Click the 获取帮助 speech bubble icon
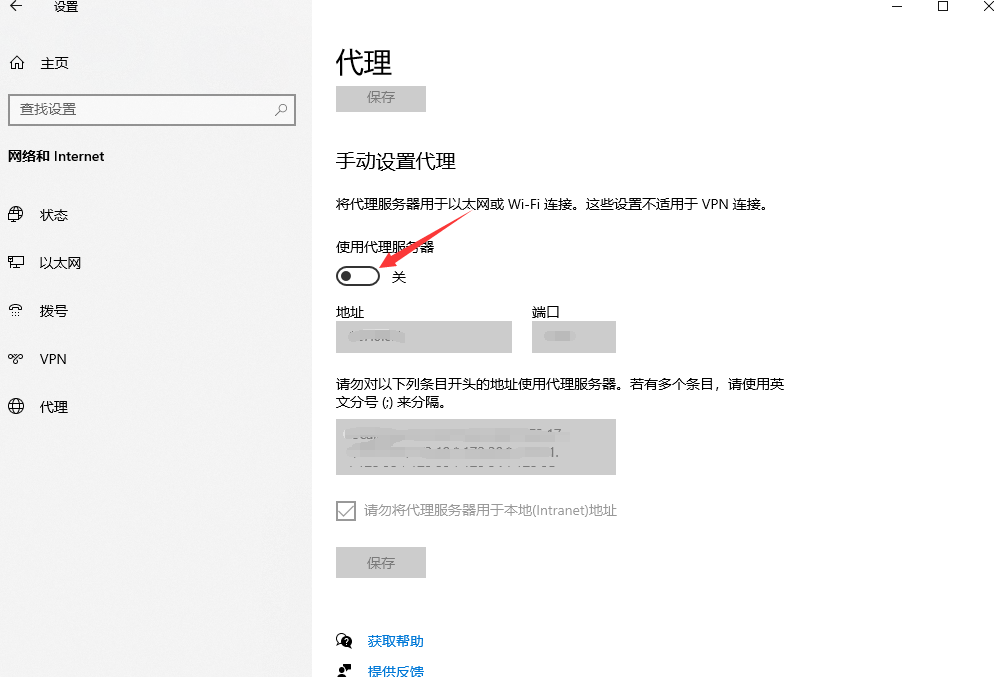Image resolution: width=1003 pixels, height=677 pixels. [344, 640]
